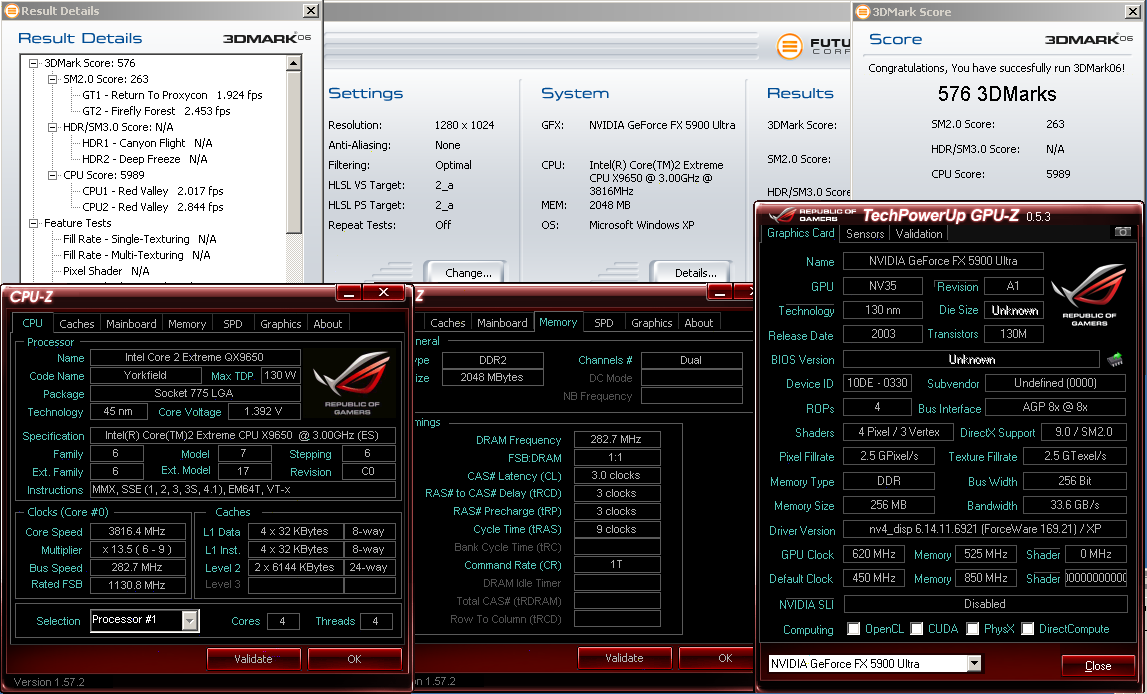The height and width of the screenshot is (694, 1147).
Task: Collapse the HDR/SM3.0 Score node
Action: pos(53,127)
